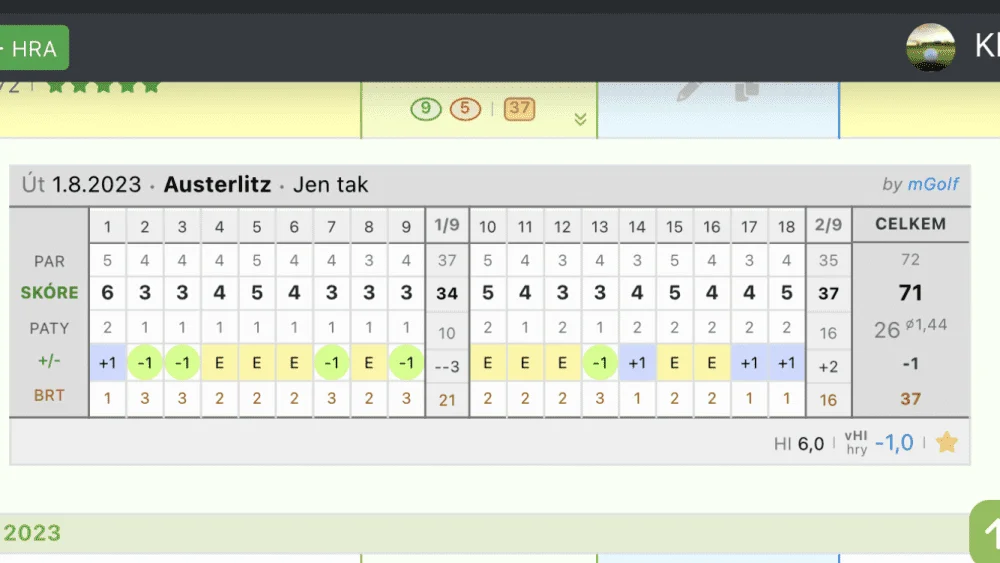The image size is (1000, 563).
Task: Click the gold favorite star icon
Action: coord(946,442)
